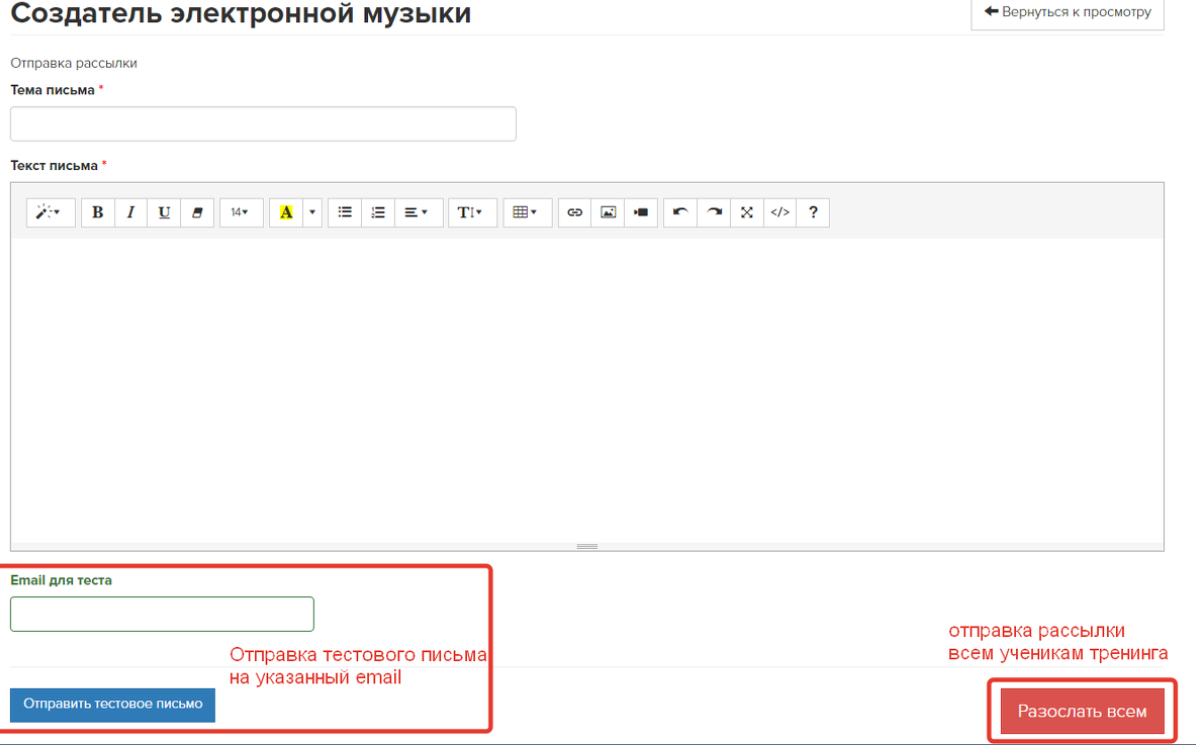1196x745 pixels.
Task: Go back via Вернуться к просмотру
Action: pyautogui.click(x=1067, y=12)
